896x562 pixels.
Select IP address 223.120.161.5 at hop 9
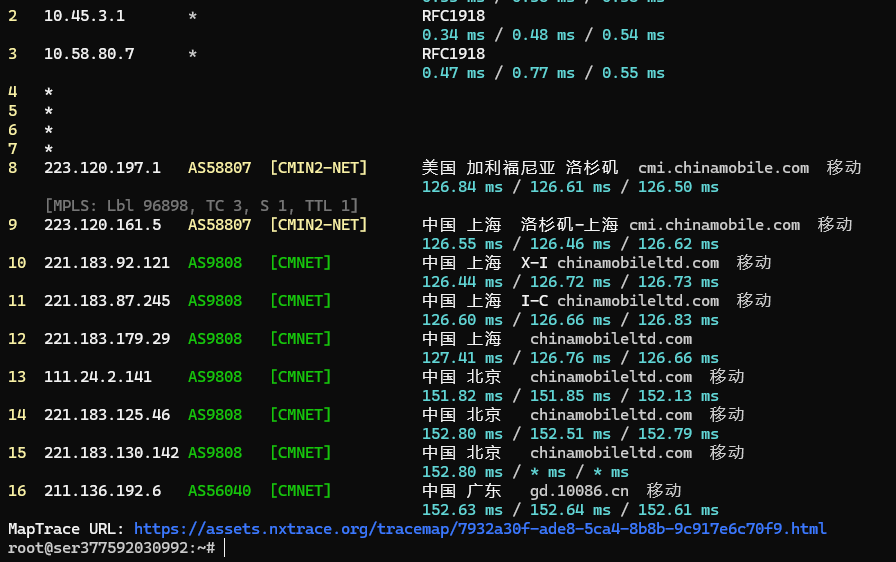[x=102, y=225]
